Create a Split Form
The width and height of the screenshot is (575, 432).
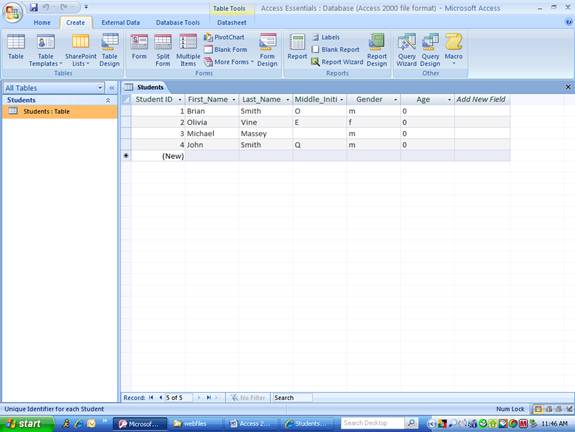[x=162, y=50]
